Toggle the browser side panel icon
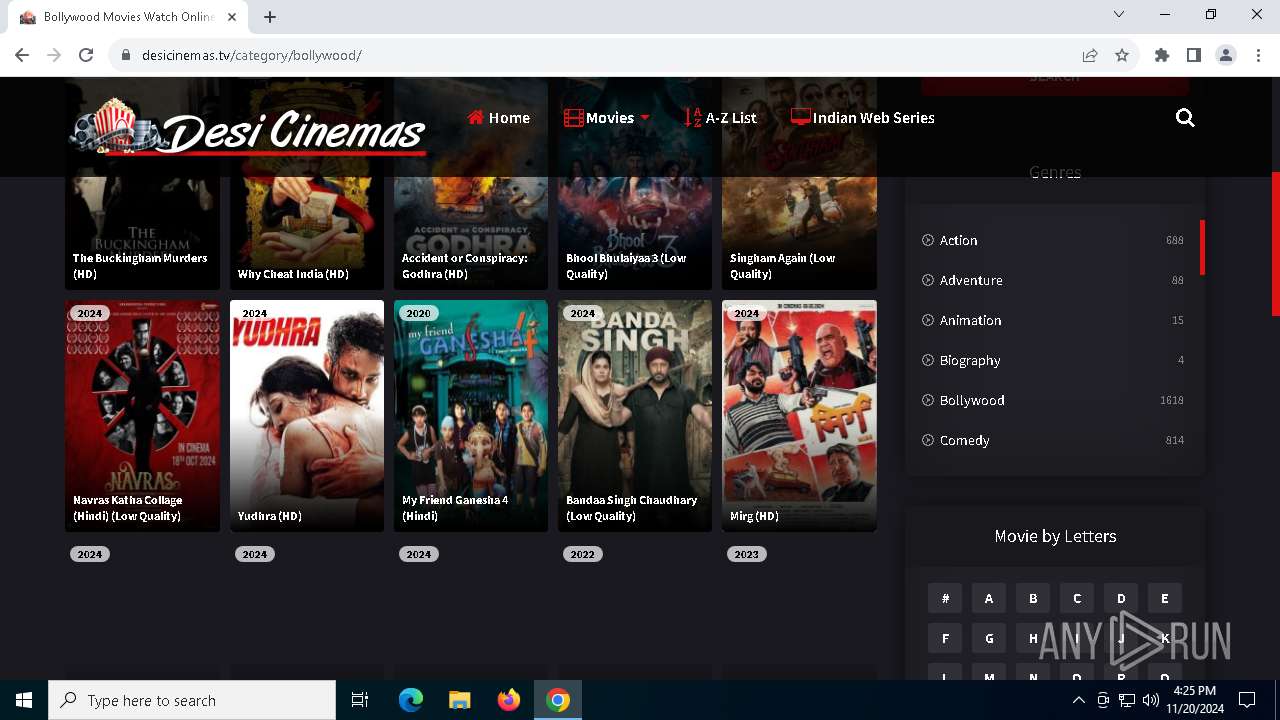Screen dimensions: 1280x720 pyautogui.click(x=1194, y=55)
